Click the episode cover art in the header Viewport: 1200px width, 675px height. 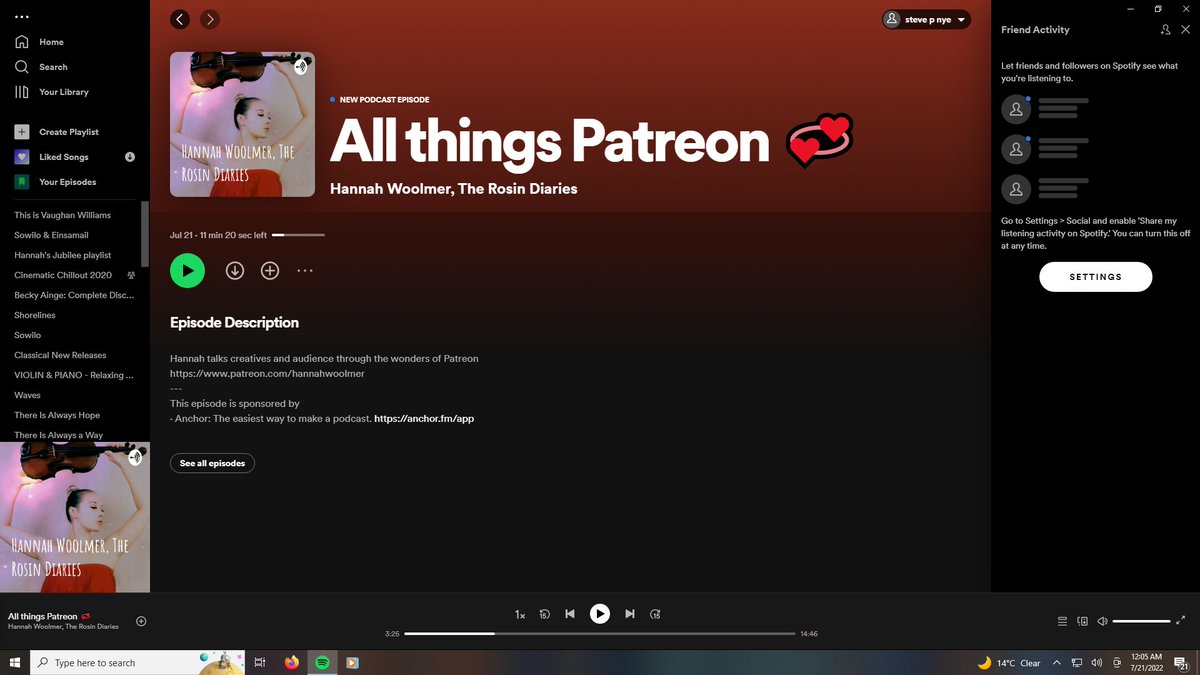tap(242, 124)
